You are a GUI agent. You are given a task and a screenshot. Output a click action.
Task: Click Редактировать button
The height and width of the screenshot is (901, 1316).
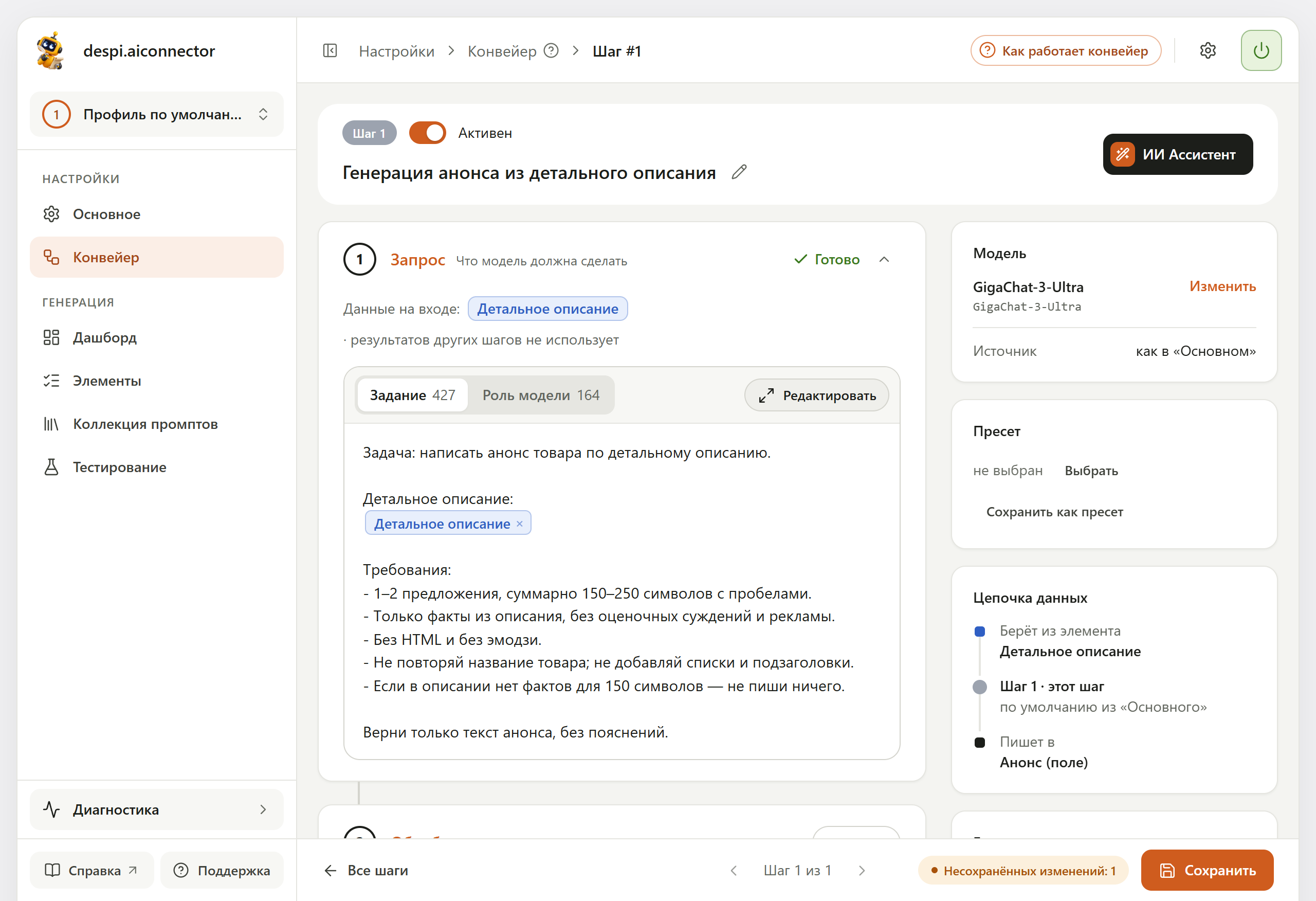pos(816,395)
